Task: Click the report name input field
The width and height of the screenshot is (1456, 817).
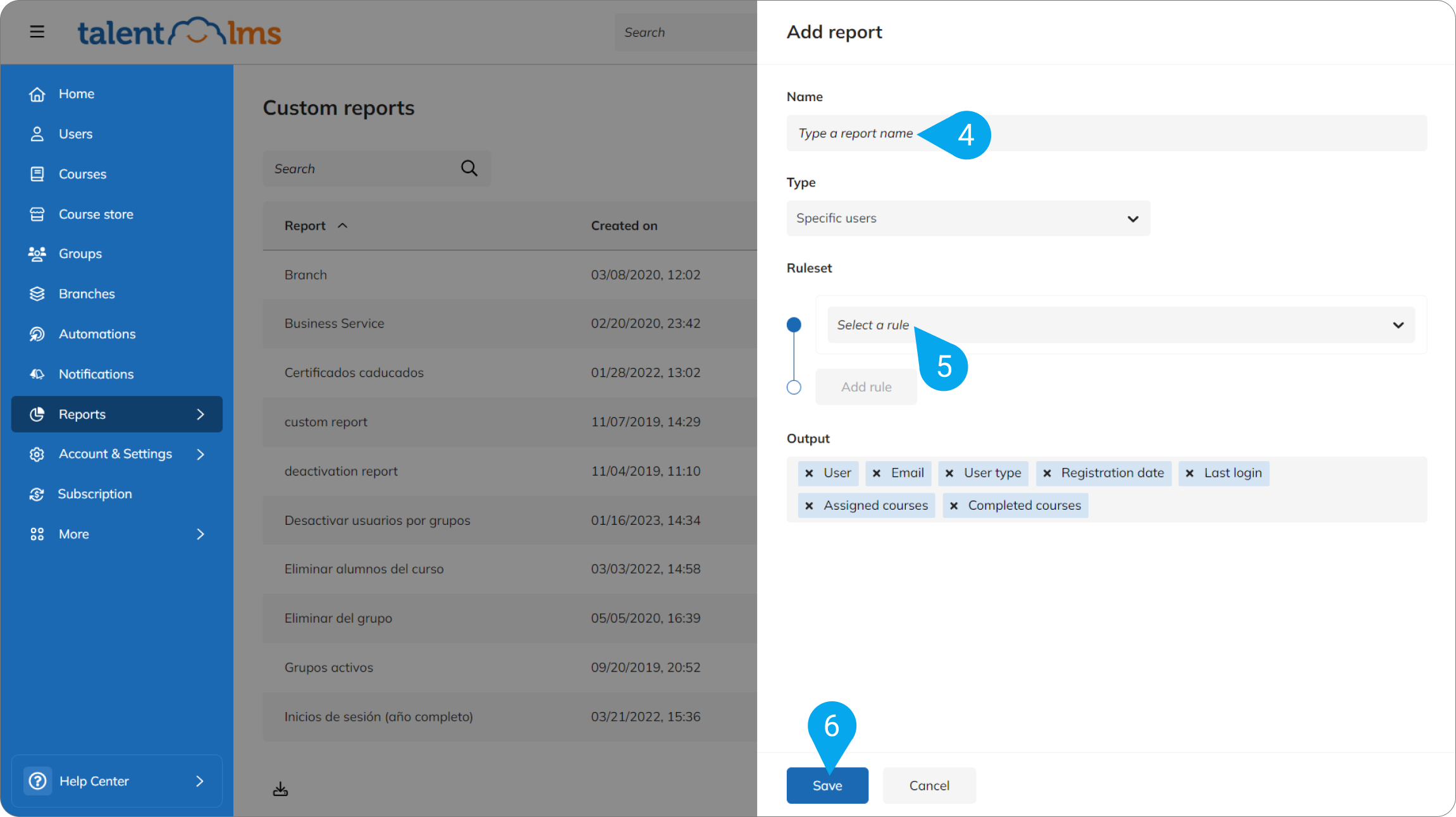Action: click(1107, 133)
